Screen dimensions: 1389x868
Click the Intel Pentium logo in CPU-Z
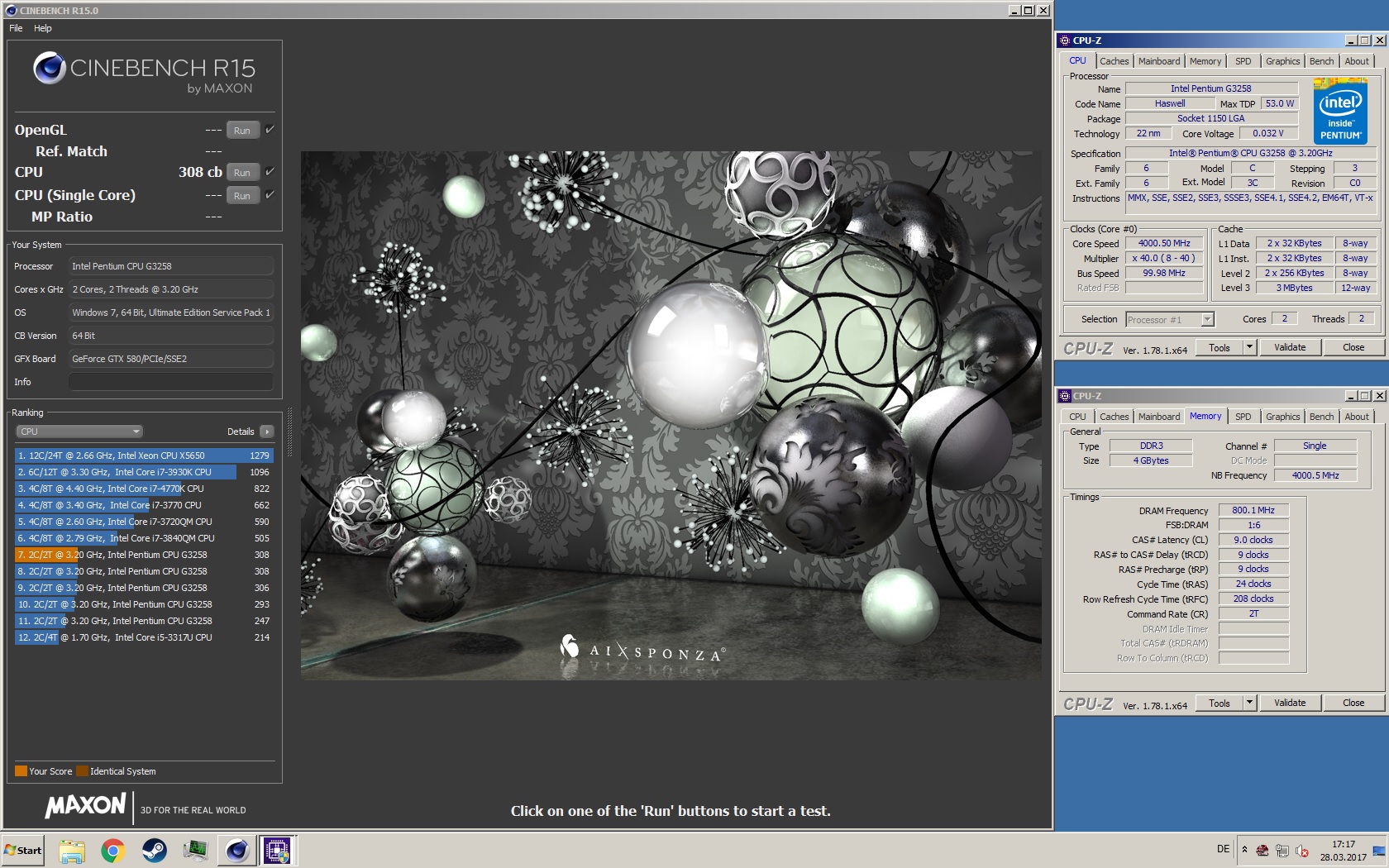coord(1340,110)
